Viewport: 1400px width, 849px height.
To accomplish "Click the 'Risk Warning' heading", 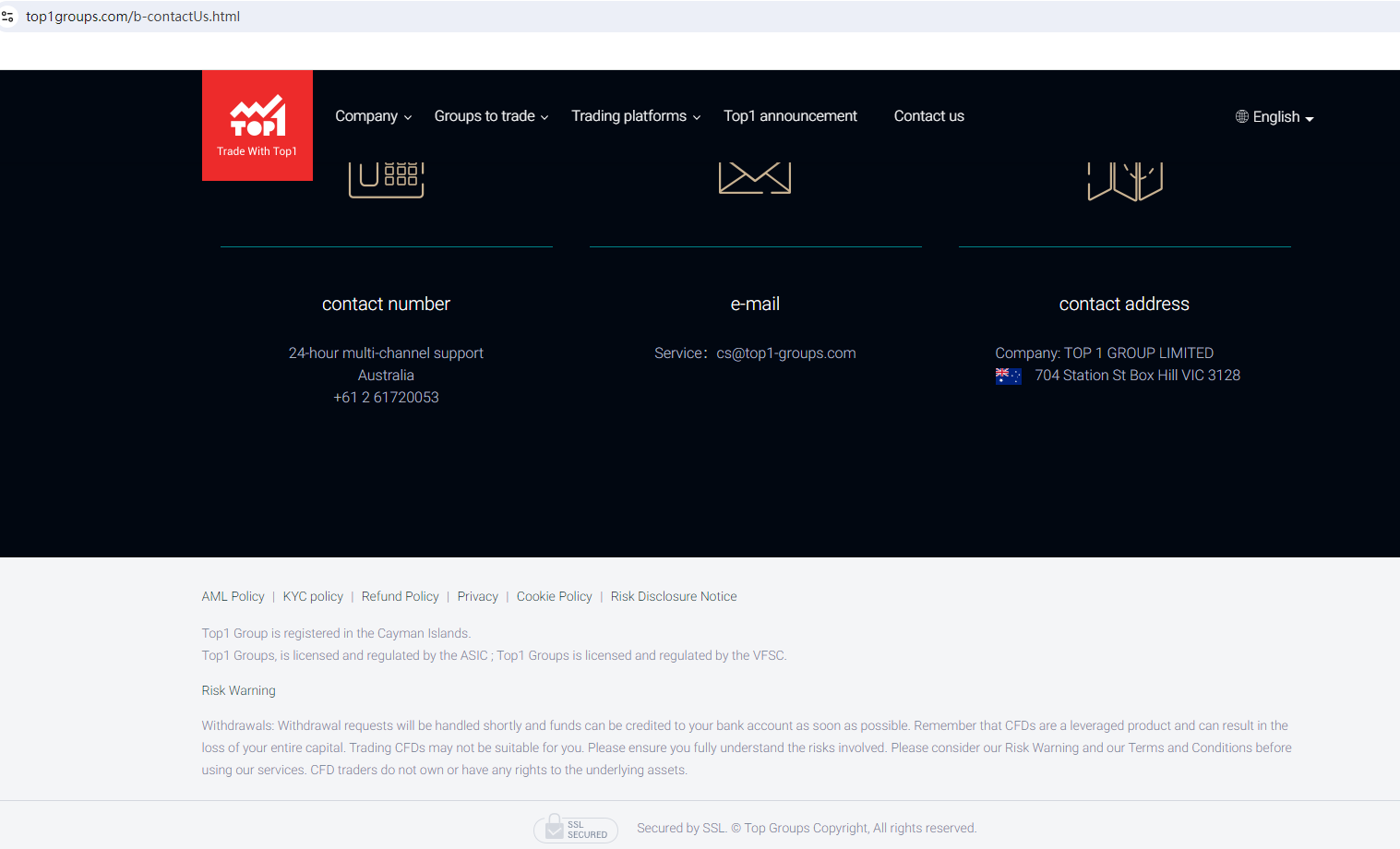I will pyautogui.click(x=239, y=691).
